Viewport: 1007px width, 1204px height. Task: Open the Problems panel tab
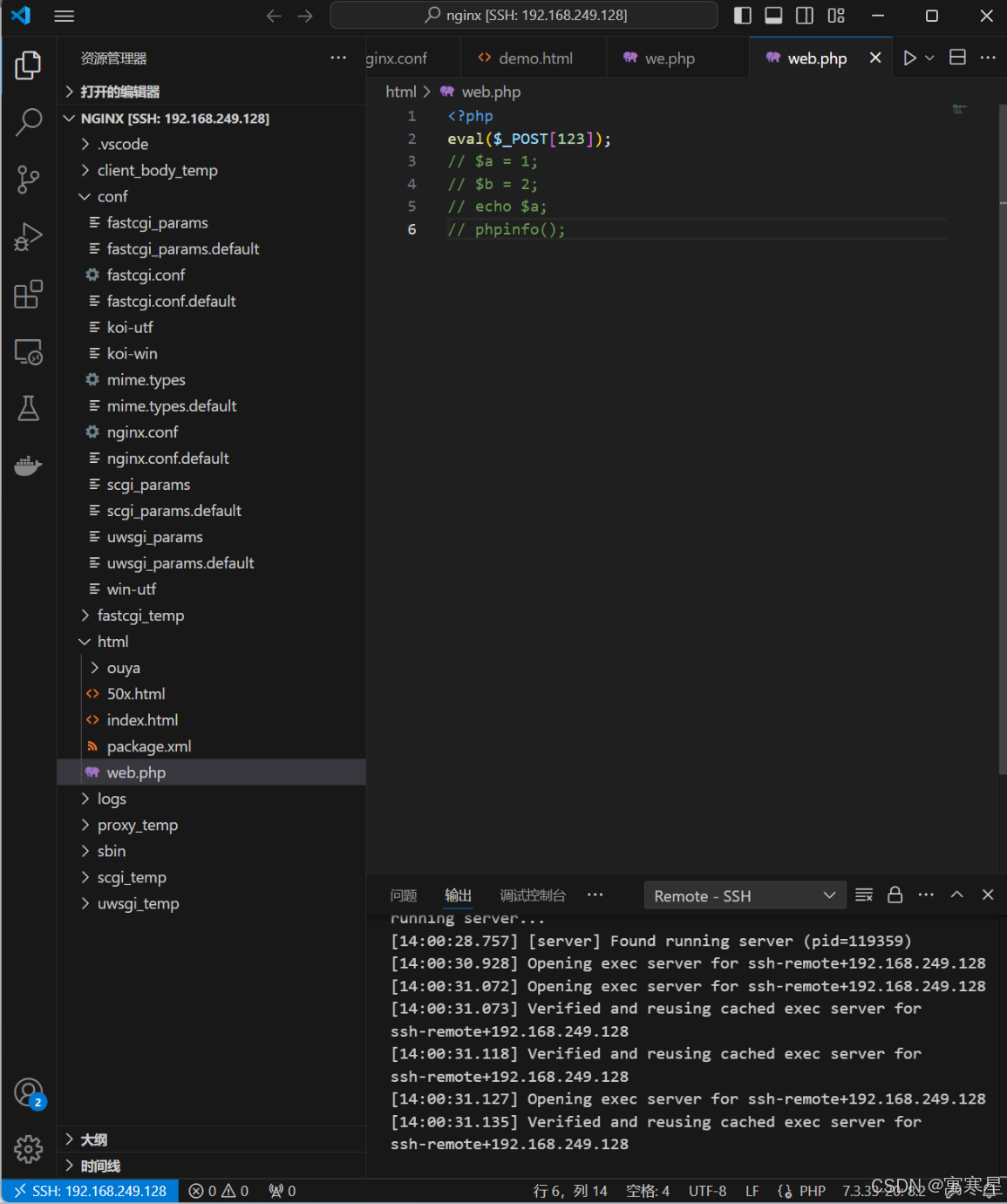click(x=404, y=895)
